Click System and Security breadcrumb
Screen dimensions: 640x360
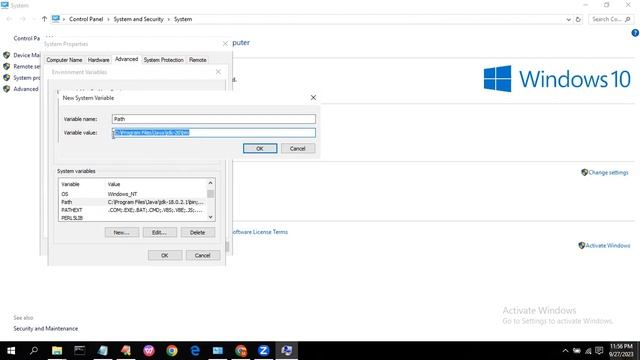tap(138, 19)
